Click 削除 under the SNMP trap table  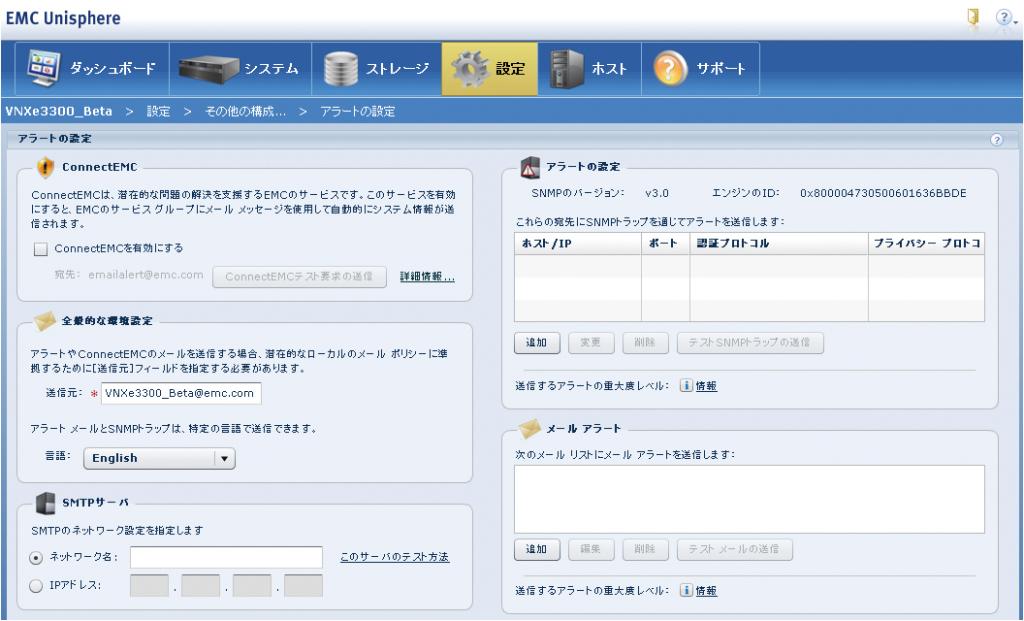(x=645, y=343)
